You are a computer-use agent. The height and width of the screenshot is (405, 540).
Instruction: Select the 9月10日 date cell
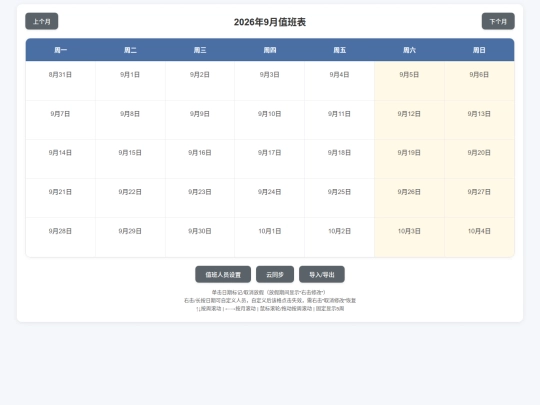coord(270,120)
